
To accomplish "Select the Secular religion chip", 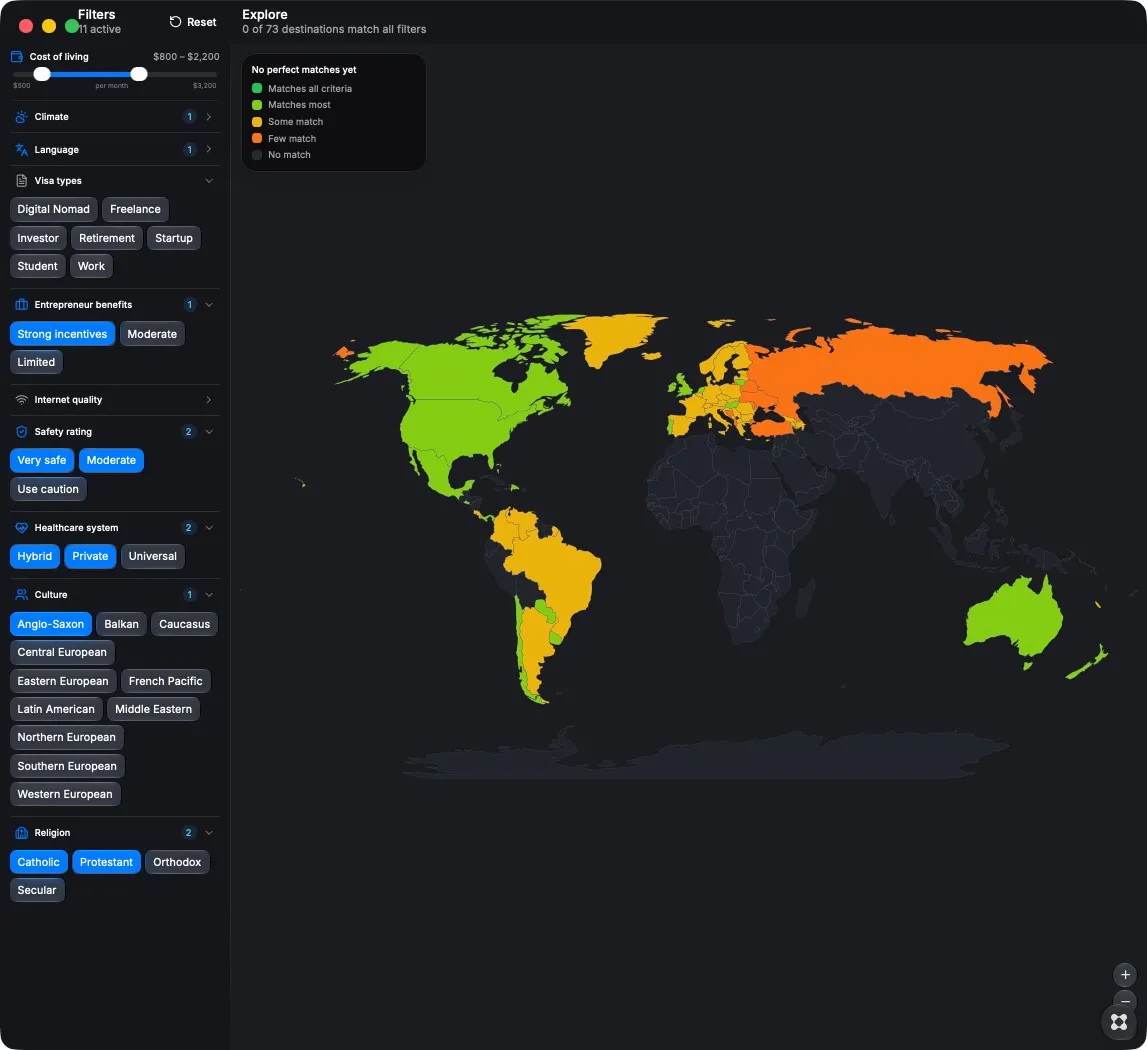I will (x=37, y=890).
